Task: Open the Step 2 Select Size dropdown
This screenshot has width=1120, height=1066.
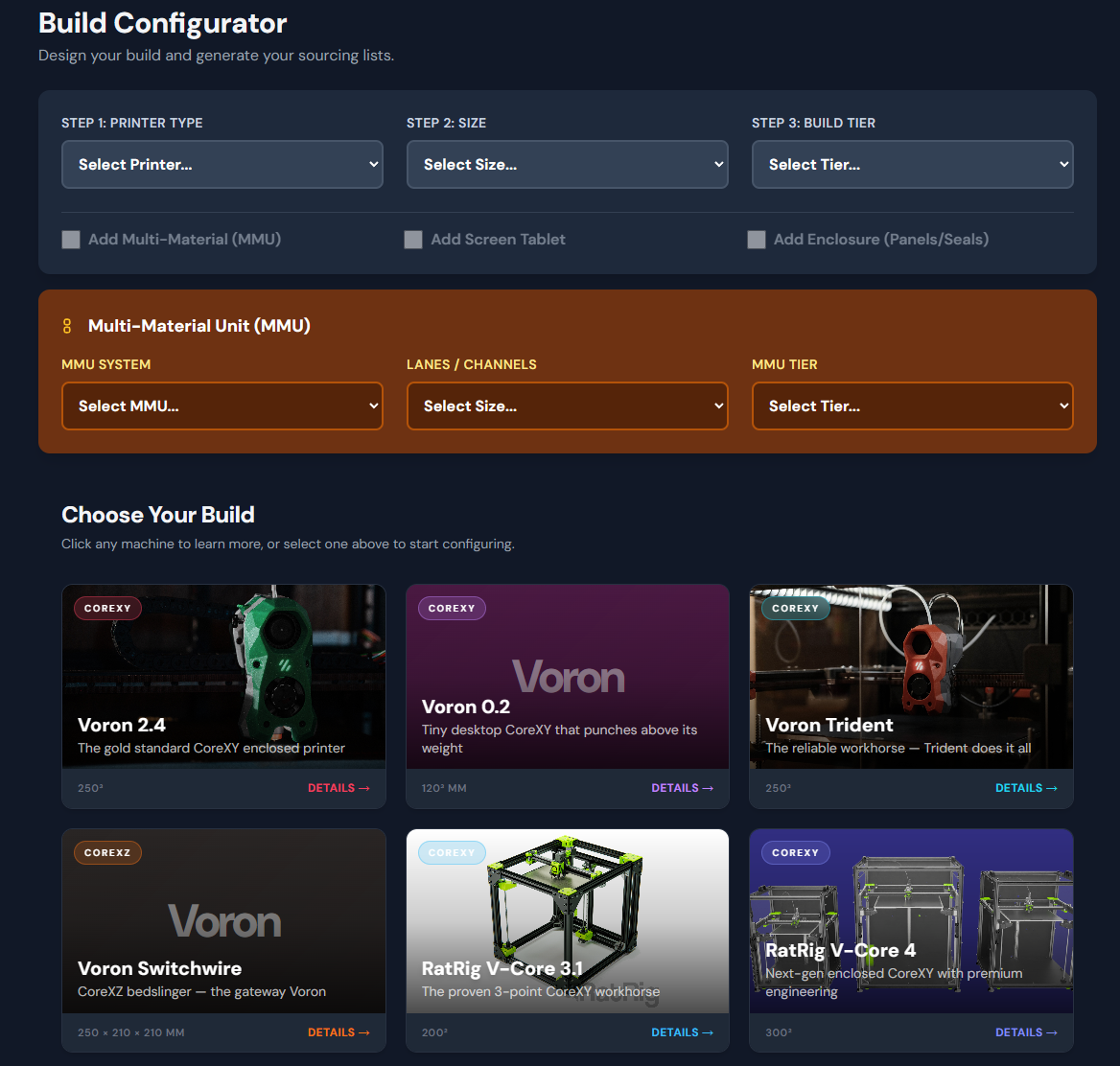Action: click(567, 164)
